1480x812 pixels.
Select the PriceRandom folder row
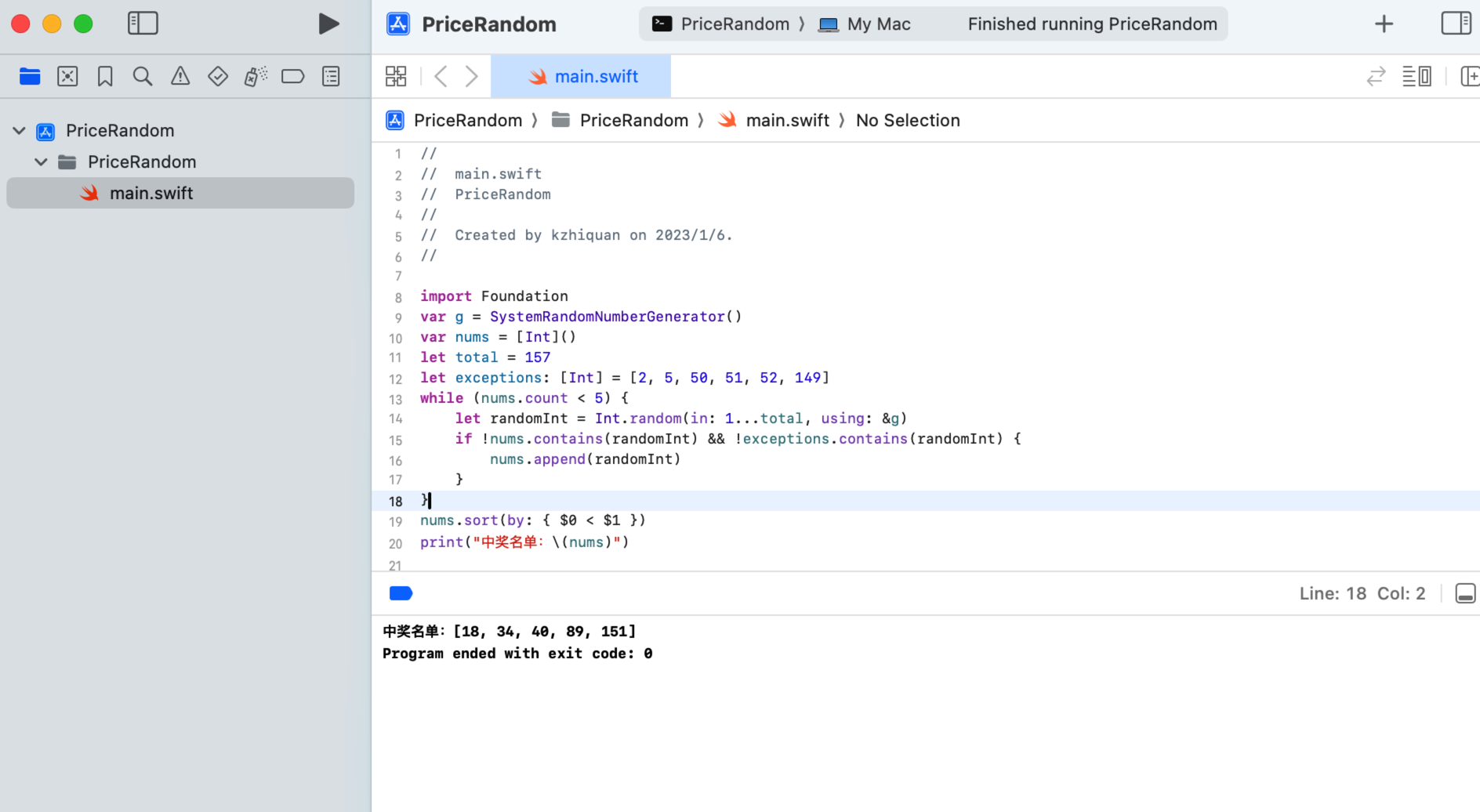point(180,162)
